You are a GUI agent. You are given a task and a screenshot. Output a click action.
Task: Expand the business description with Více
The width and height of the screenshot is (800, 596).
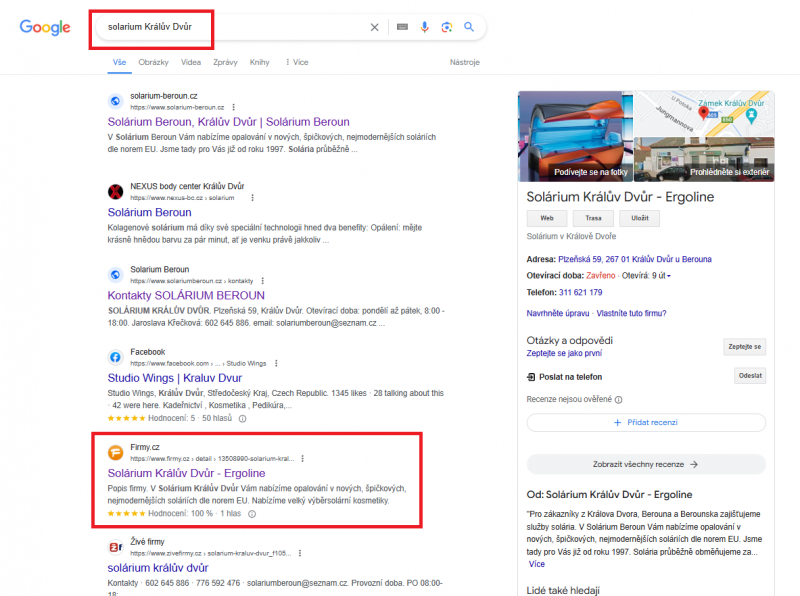pyautogui.click(x=537, y=564)
